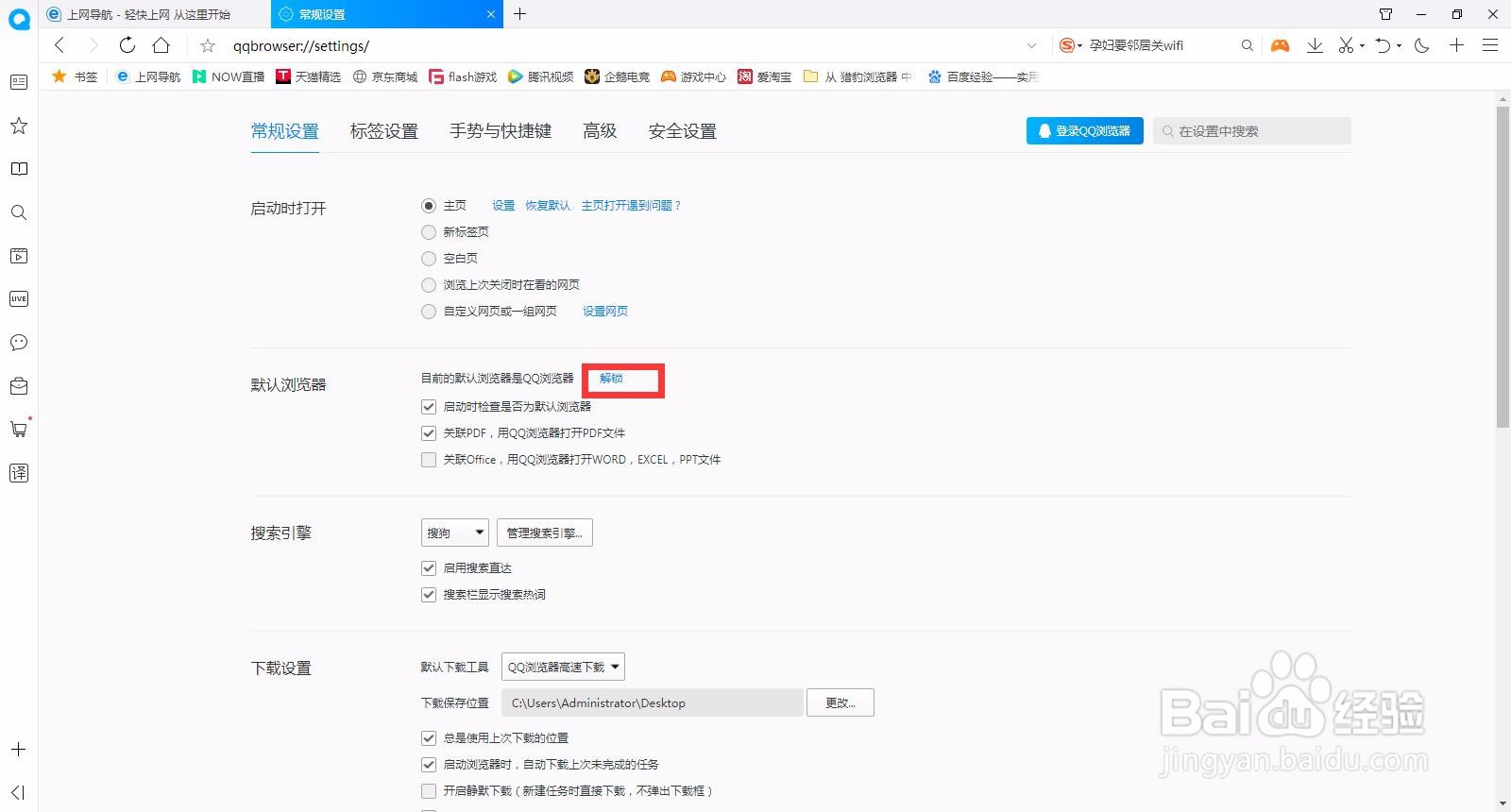Bookmark this page with the star icon
Image resolution: width=1511 pixels, height=812 pixels.
[208, 45]
